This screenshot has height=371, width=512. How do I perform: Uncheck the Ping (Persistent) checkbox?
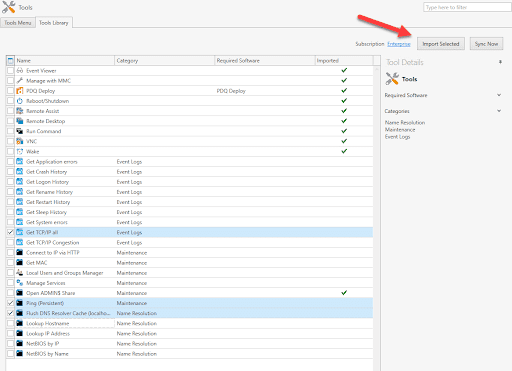coord(10,303)
